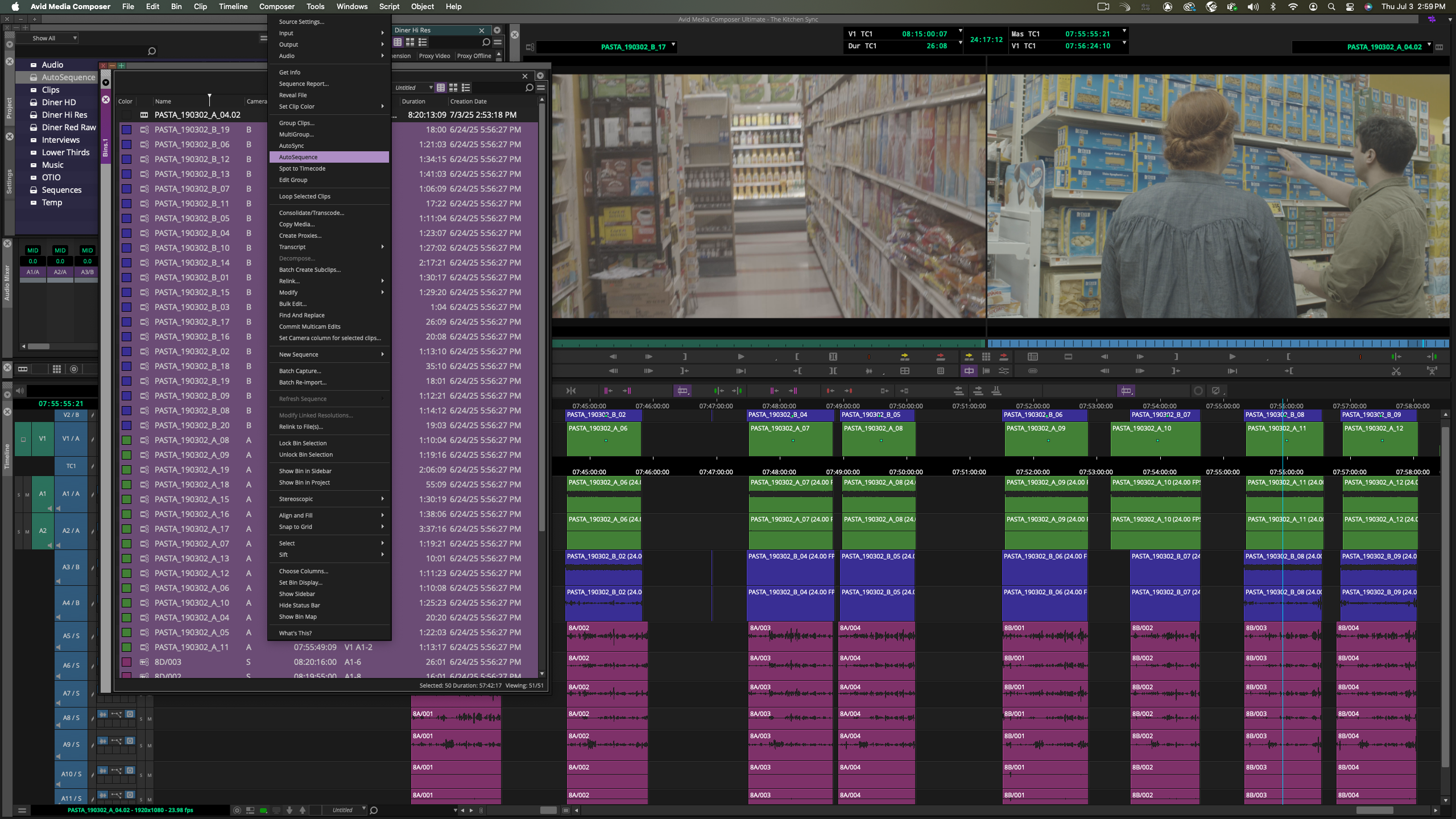Switch AutoSequence bin to Frame view
The width and height of the screenshot is (1456, 819).
click(453, 88)
